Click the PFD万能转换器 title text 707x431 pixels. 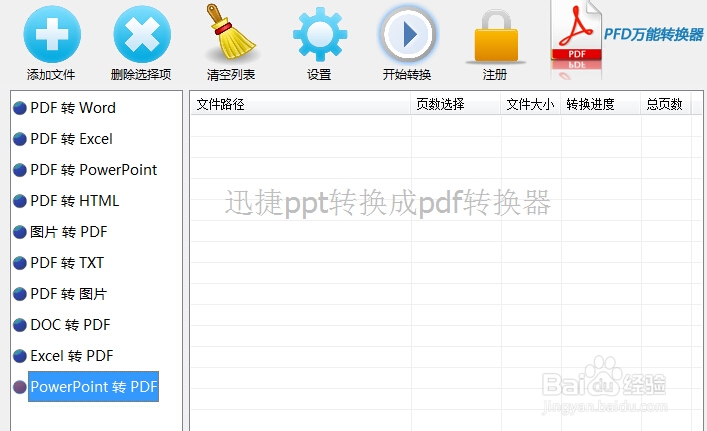[653, 34]
